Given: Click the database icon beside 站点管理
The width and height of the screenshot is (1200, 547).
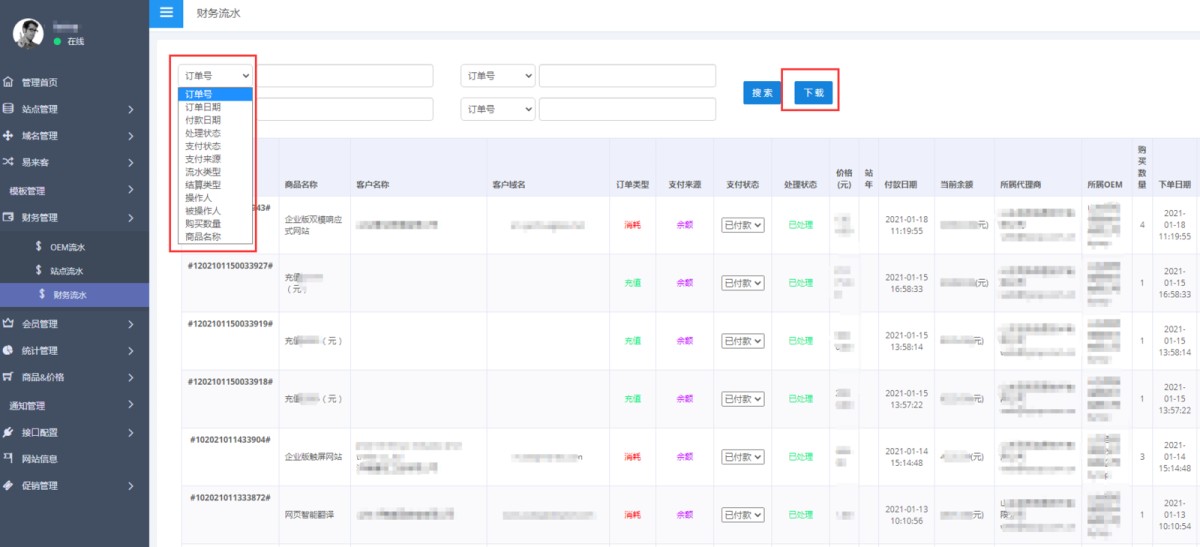Looking at the screenshot, I should 9,109.
